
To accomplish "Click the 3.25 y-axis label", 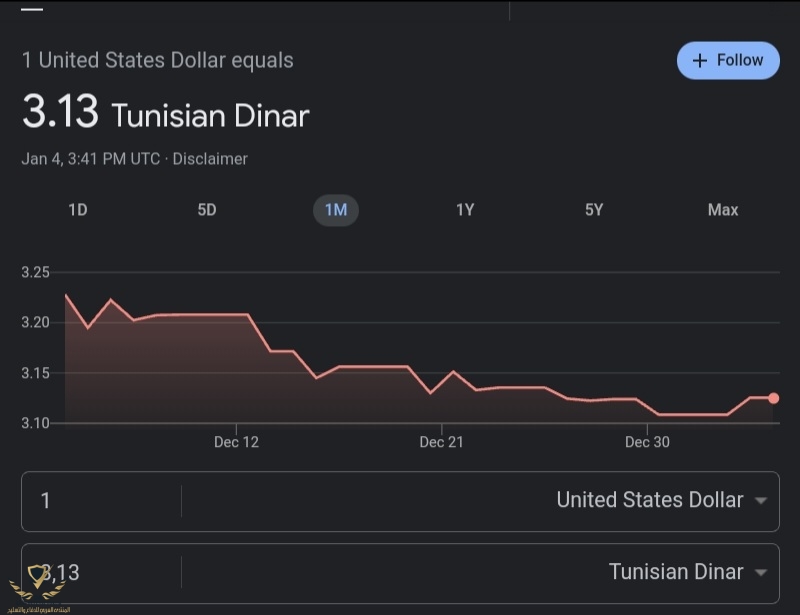I will pos(35,272).
